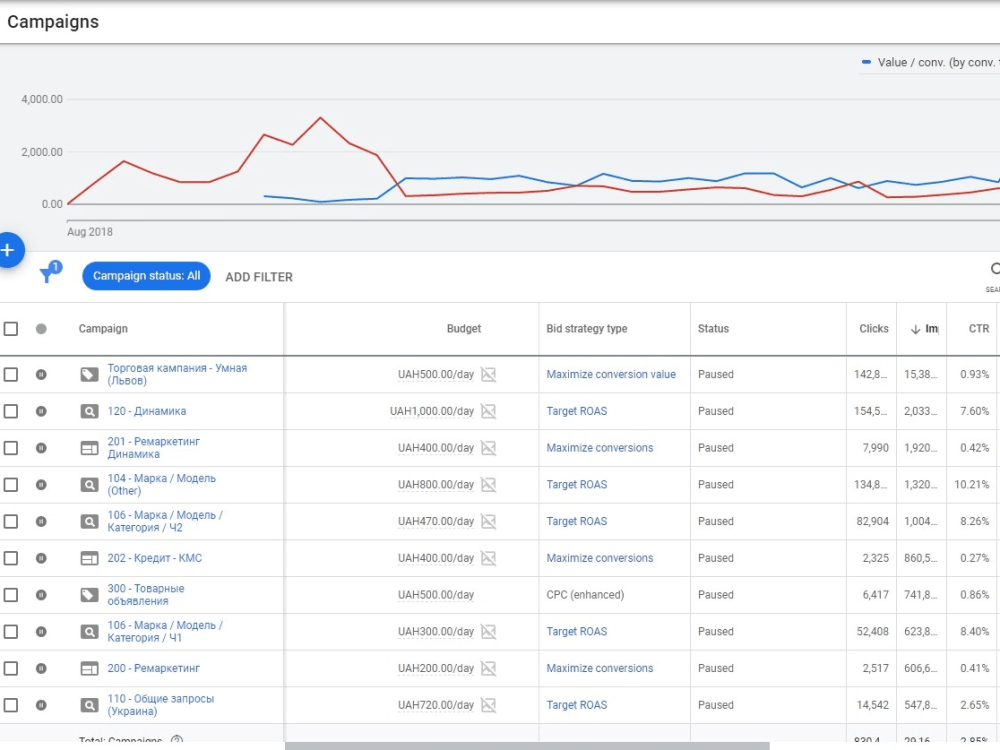Click shopping tag icon for Торговая кампания row
The height and width of the screenshot is (750, 1000).
(x=89, y=374)
